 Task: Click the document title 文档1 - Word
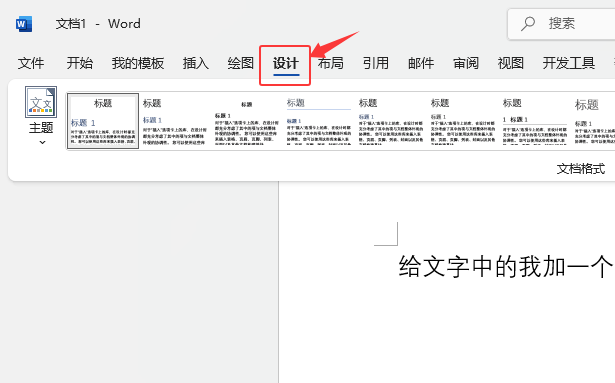pos(98,24)
